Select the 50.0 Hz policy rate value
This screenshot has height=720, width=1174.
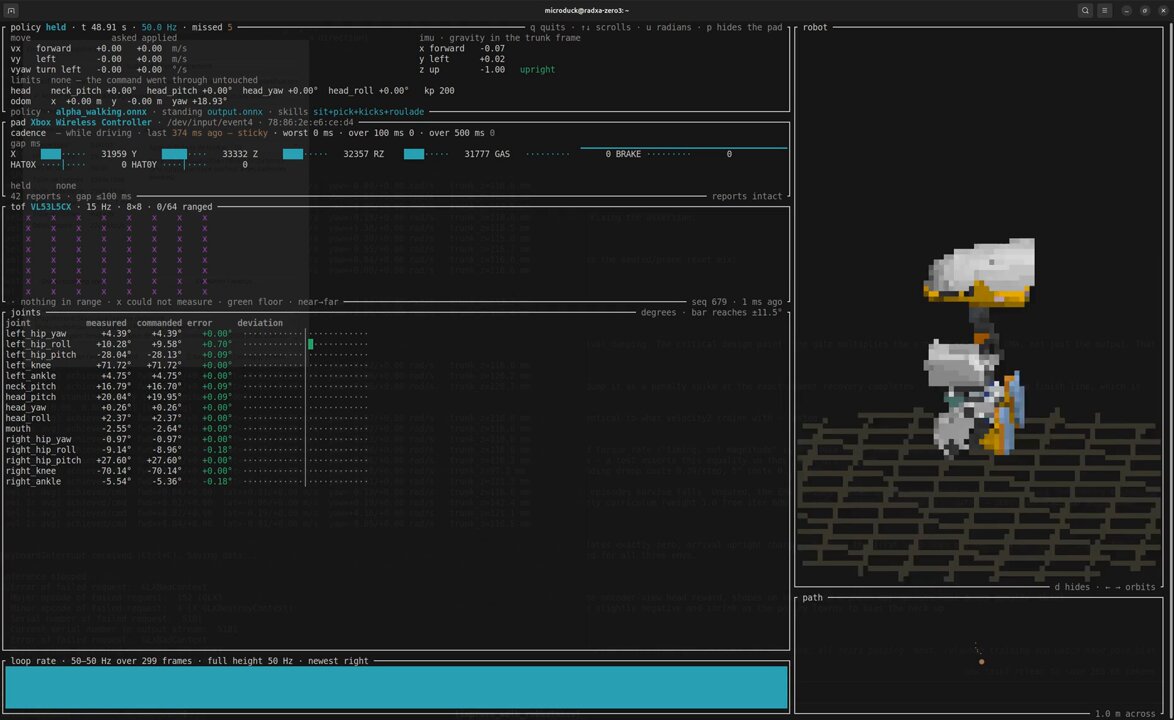pos(159,27)
